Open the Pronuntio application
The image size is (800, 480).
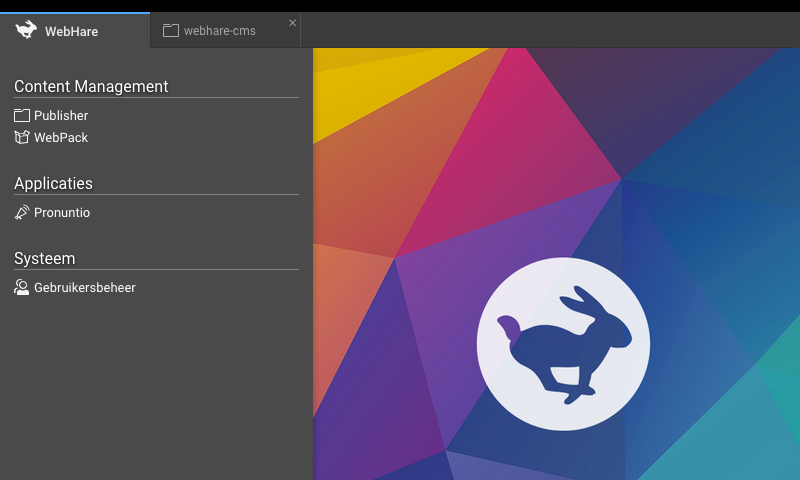62,213
